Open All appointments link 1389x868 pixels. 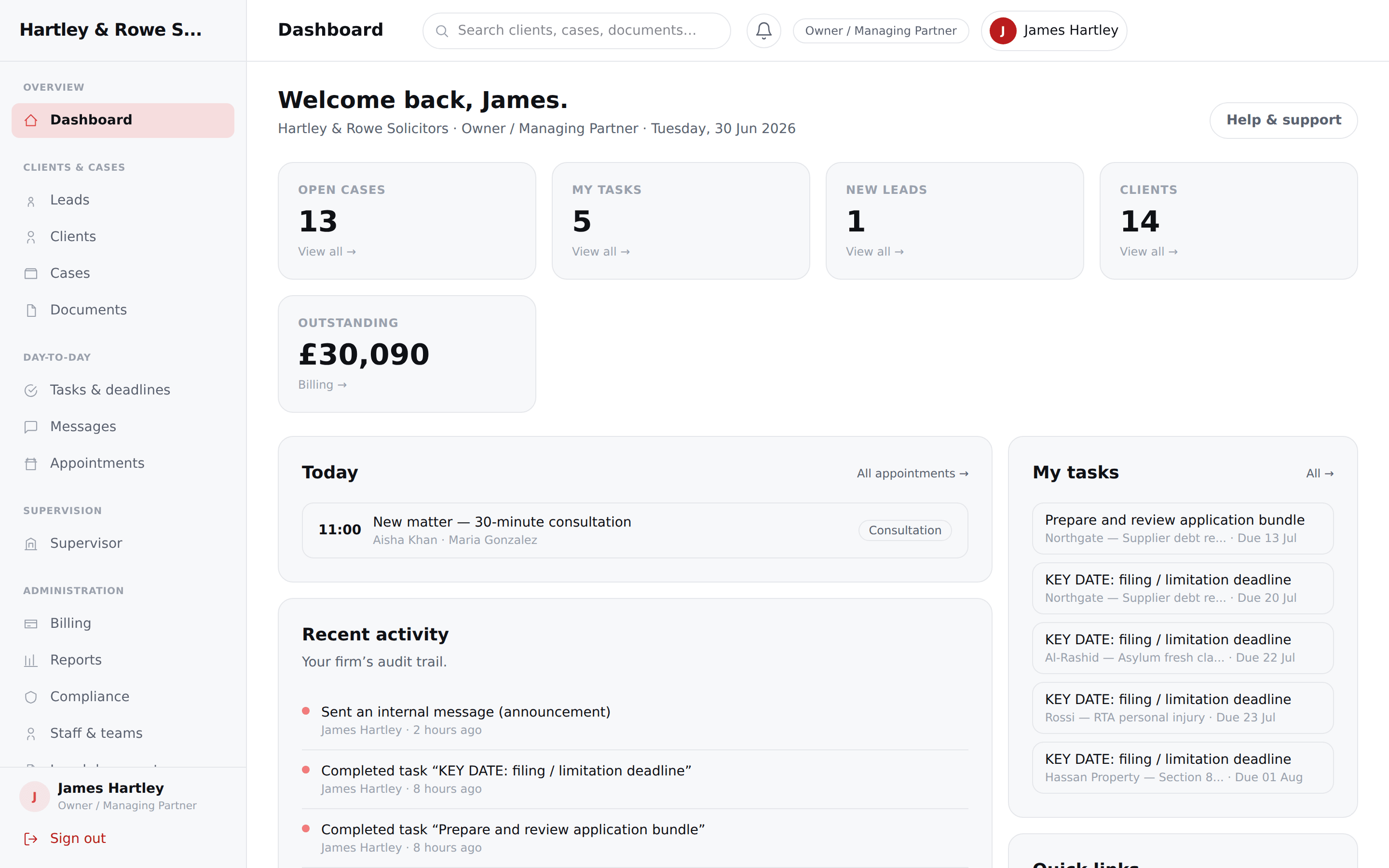pos(912,474)
